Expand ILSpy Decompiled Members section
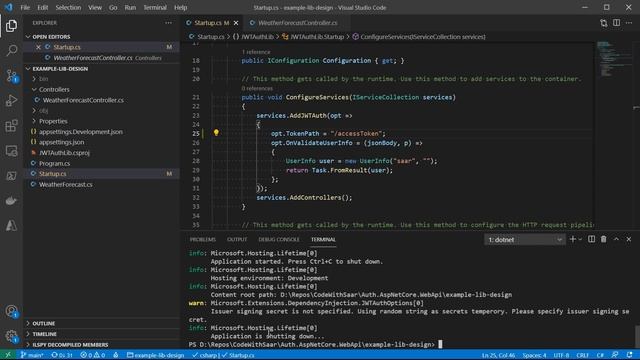Image resolution: width=640 pixels, height=360 pixels. [x=70, y=344]
